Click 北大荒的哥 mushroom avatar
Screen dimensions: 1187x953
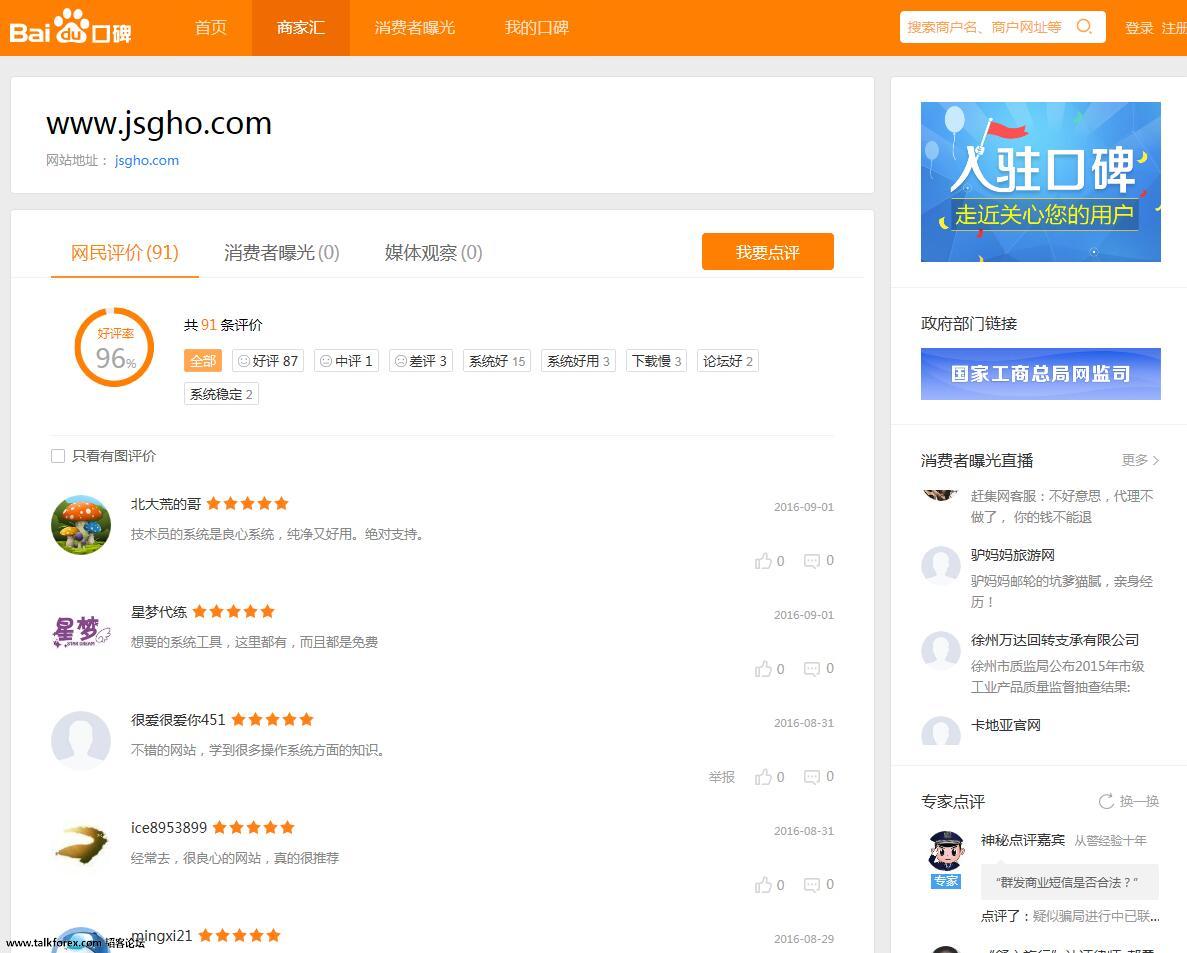81,525
